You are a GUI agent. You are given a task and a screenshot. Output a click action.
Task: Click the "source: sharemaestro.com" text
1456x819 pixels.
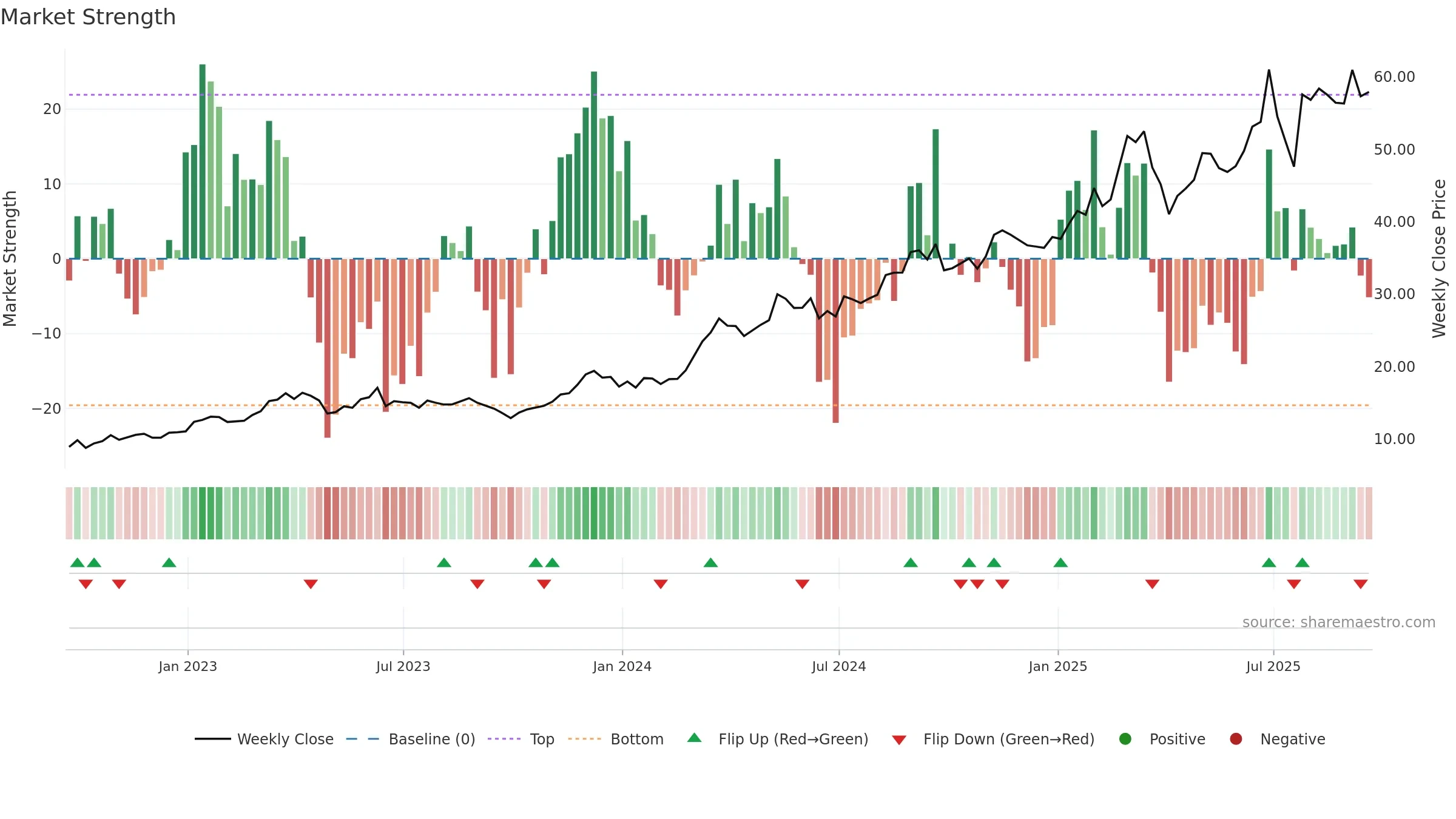pyautogui.click(x=1339, y=622)
